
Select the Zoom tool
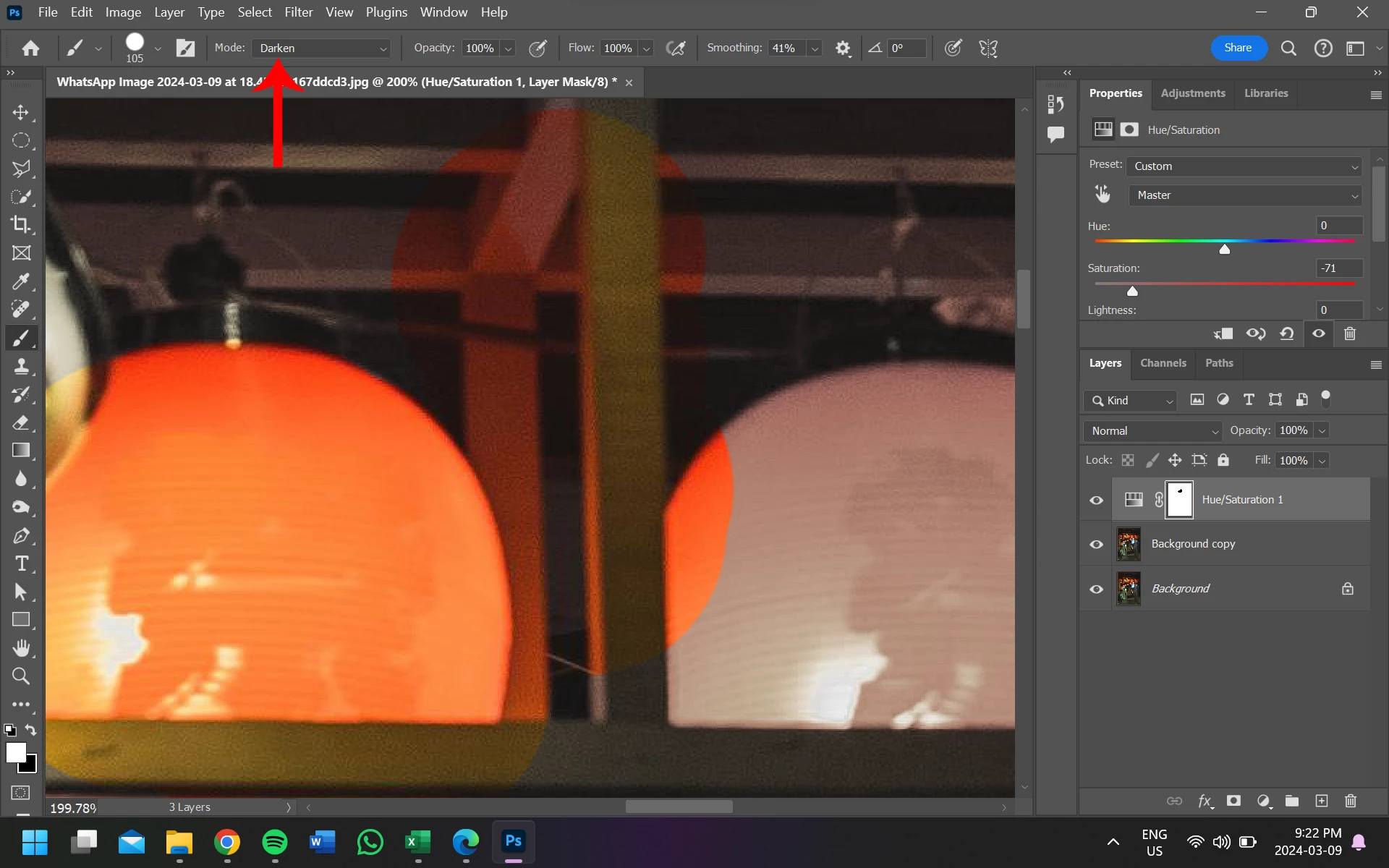[20, 676]
